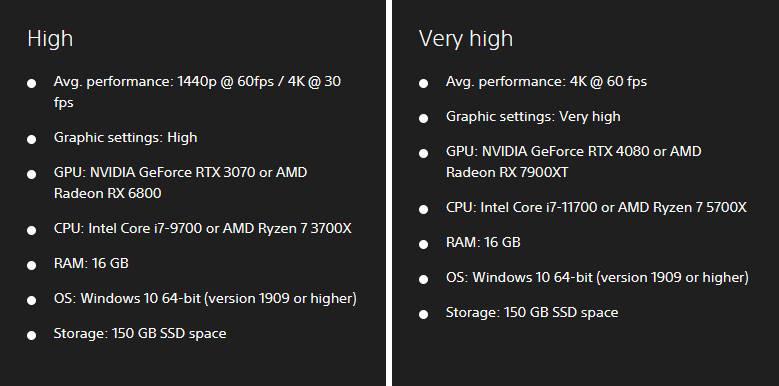
Task: Click the Intel Core i7-11700 or Ryzen 7 5700X line
Action: pos(596,207)
